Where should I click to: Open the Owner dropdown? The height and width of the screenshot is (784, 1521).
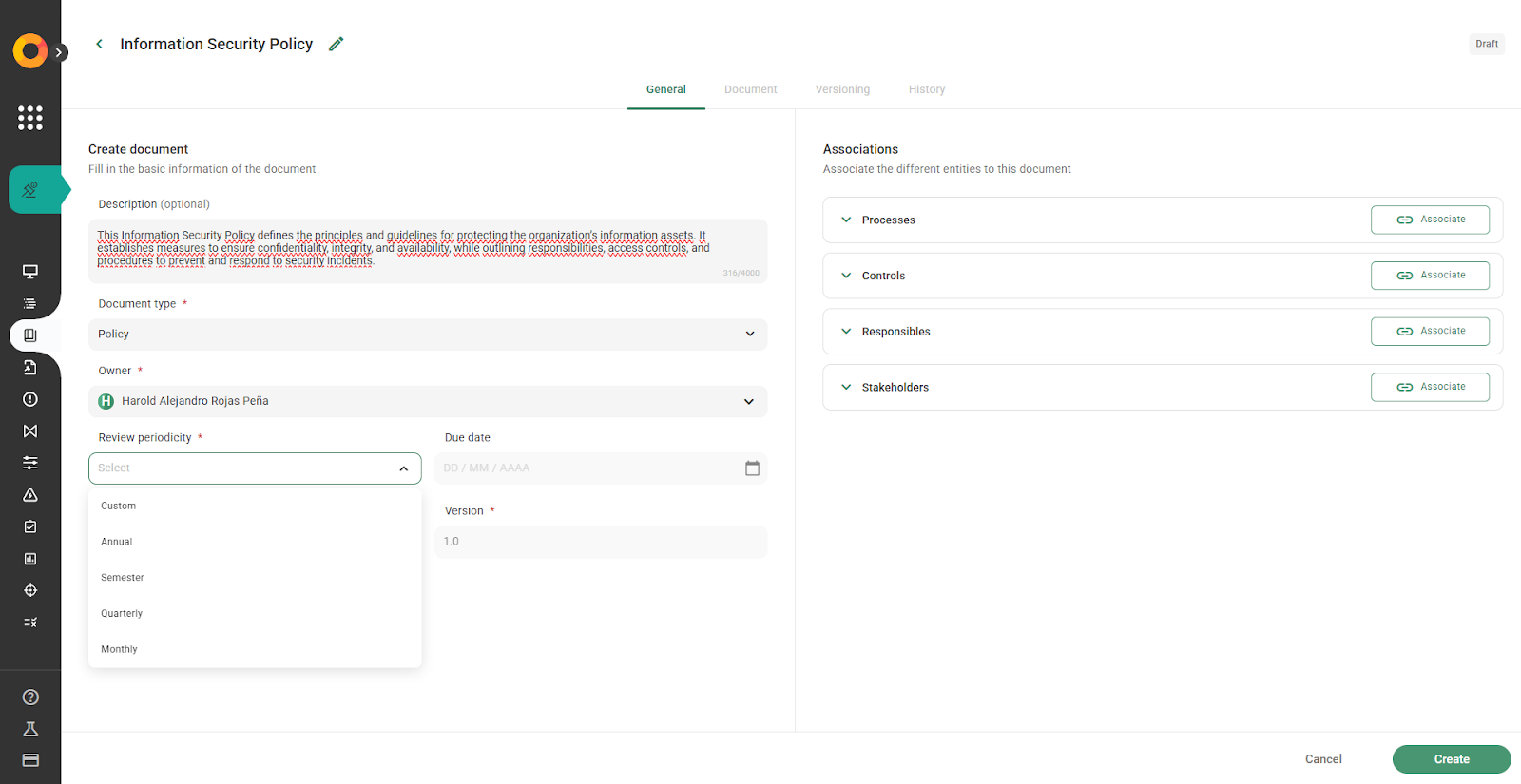tap(428, 401)
